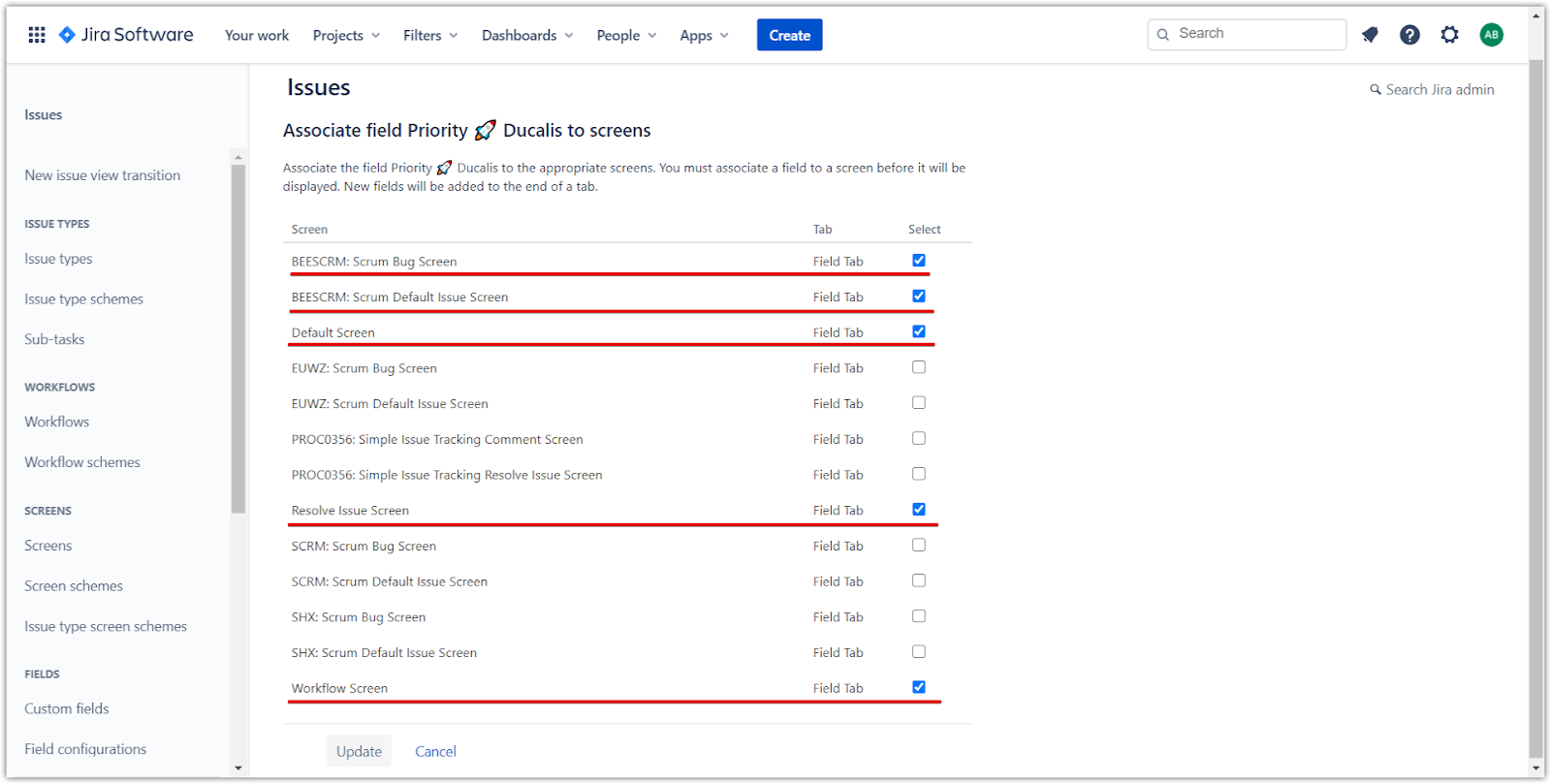
Task: Click 'Resolve Issue Screen' row text
Action: click(350, 511)
